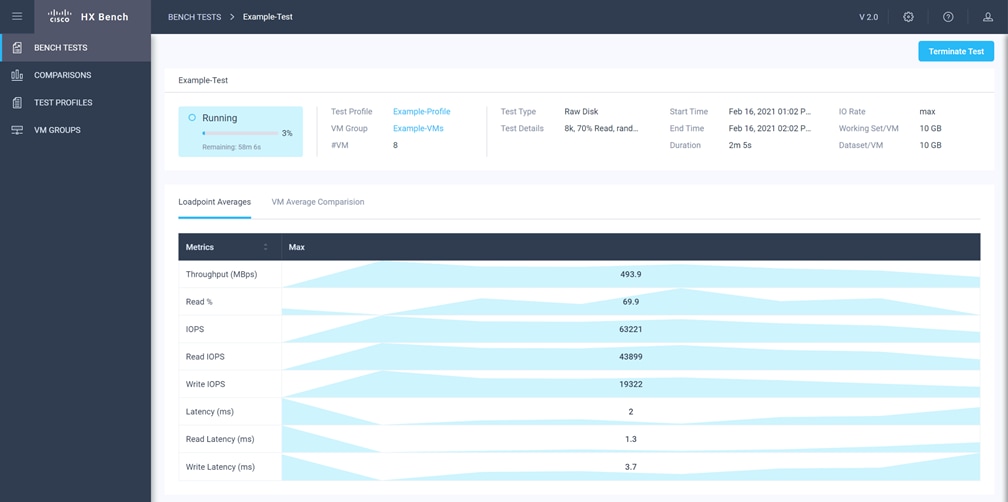The height and width of the screenshot is (502, 1008).
Task: Click the 3% progress label
Action: (x=287, y=133)
